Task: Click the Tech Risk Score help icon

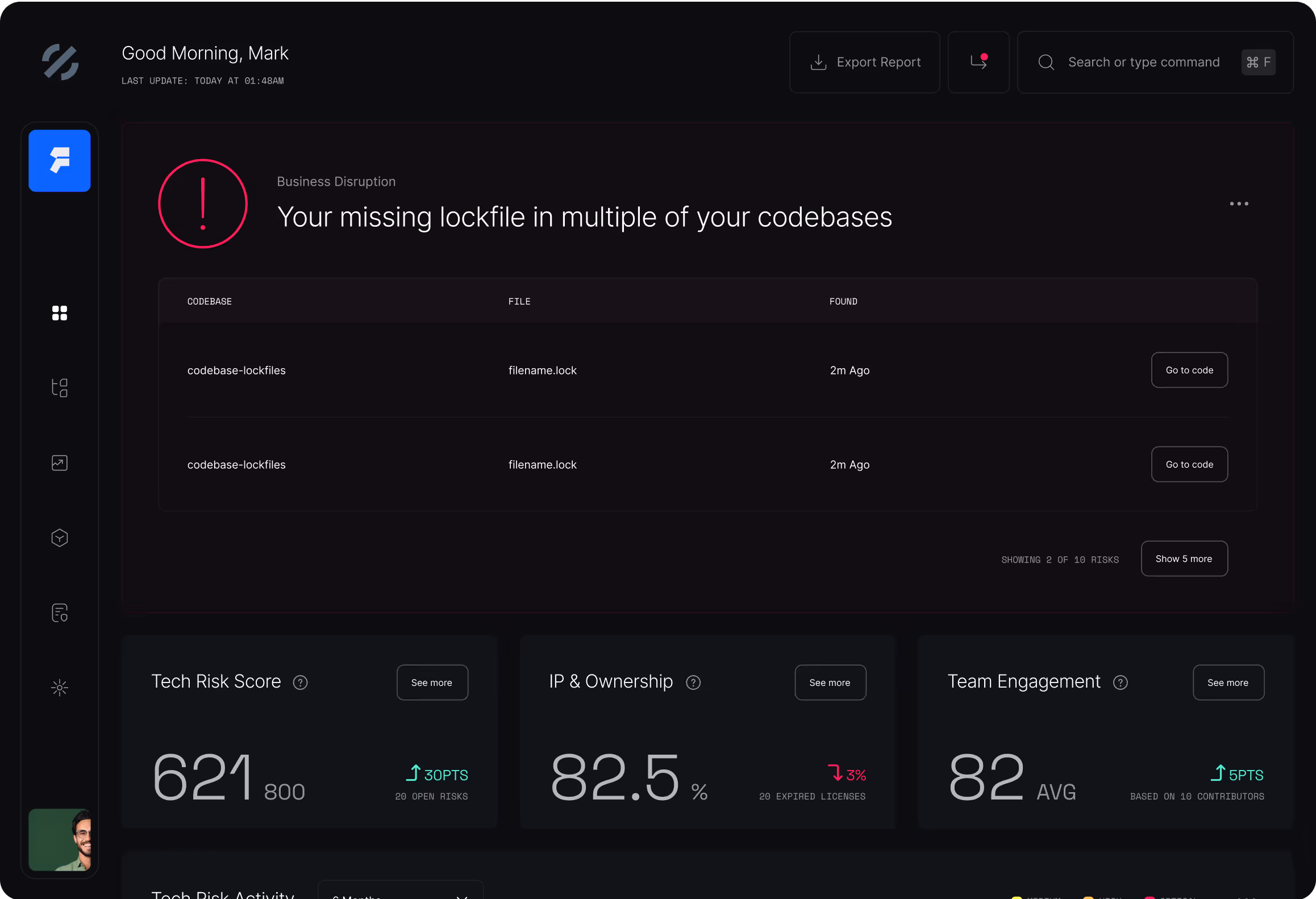Action: click(x=300, y=682)
